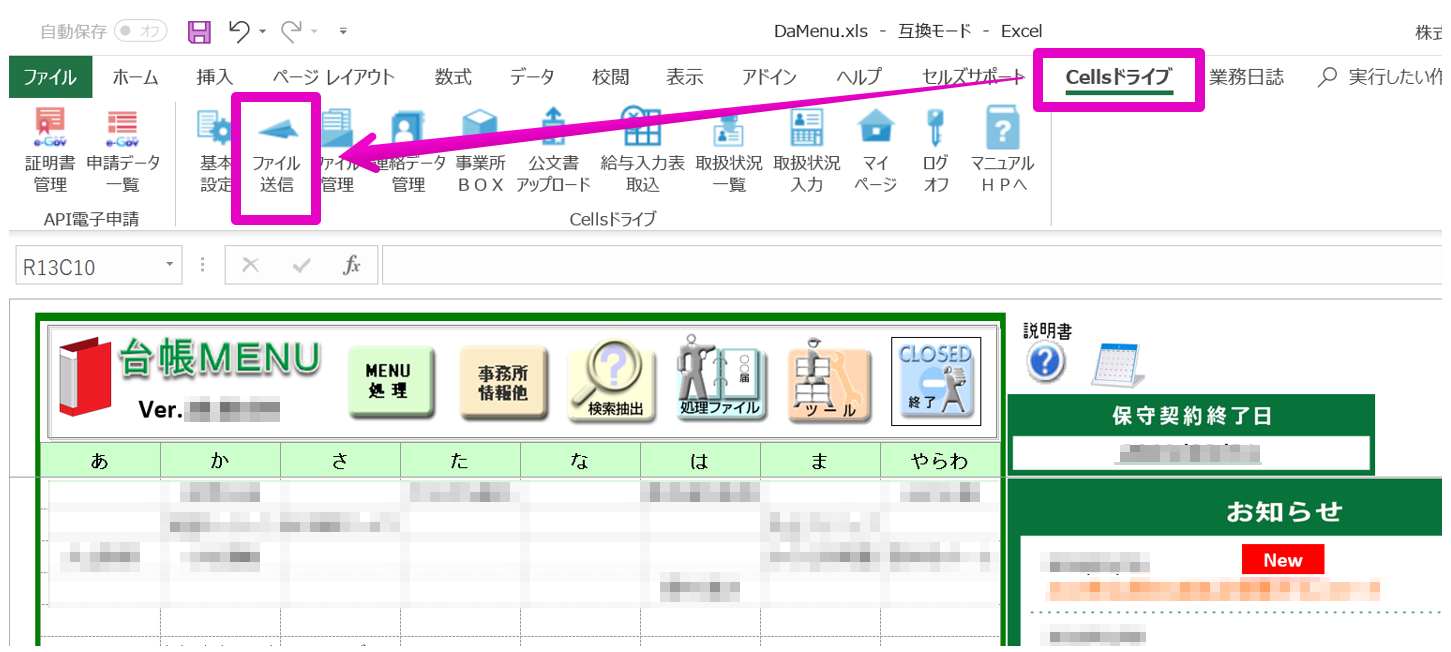Open the 業務日誌 ribbon tab

1246,77
